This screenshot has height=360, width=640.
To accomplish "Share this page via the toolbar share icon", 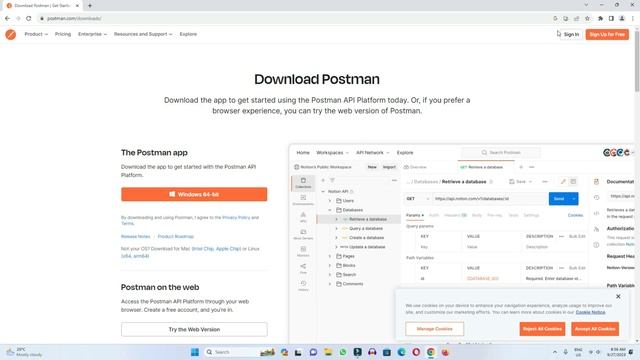I will click(x=576, y=18).
